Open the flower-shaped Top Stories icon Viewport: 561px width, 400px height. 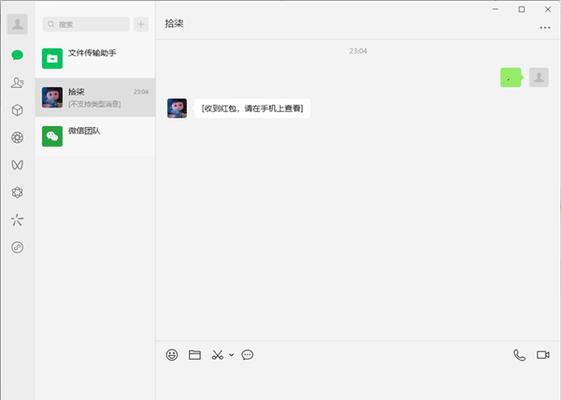click(x=17, y=192)
